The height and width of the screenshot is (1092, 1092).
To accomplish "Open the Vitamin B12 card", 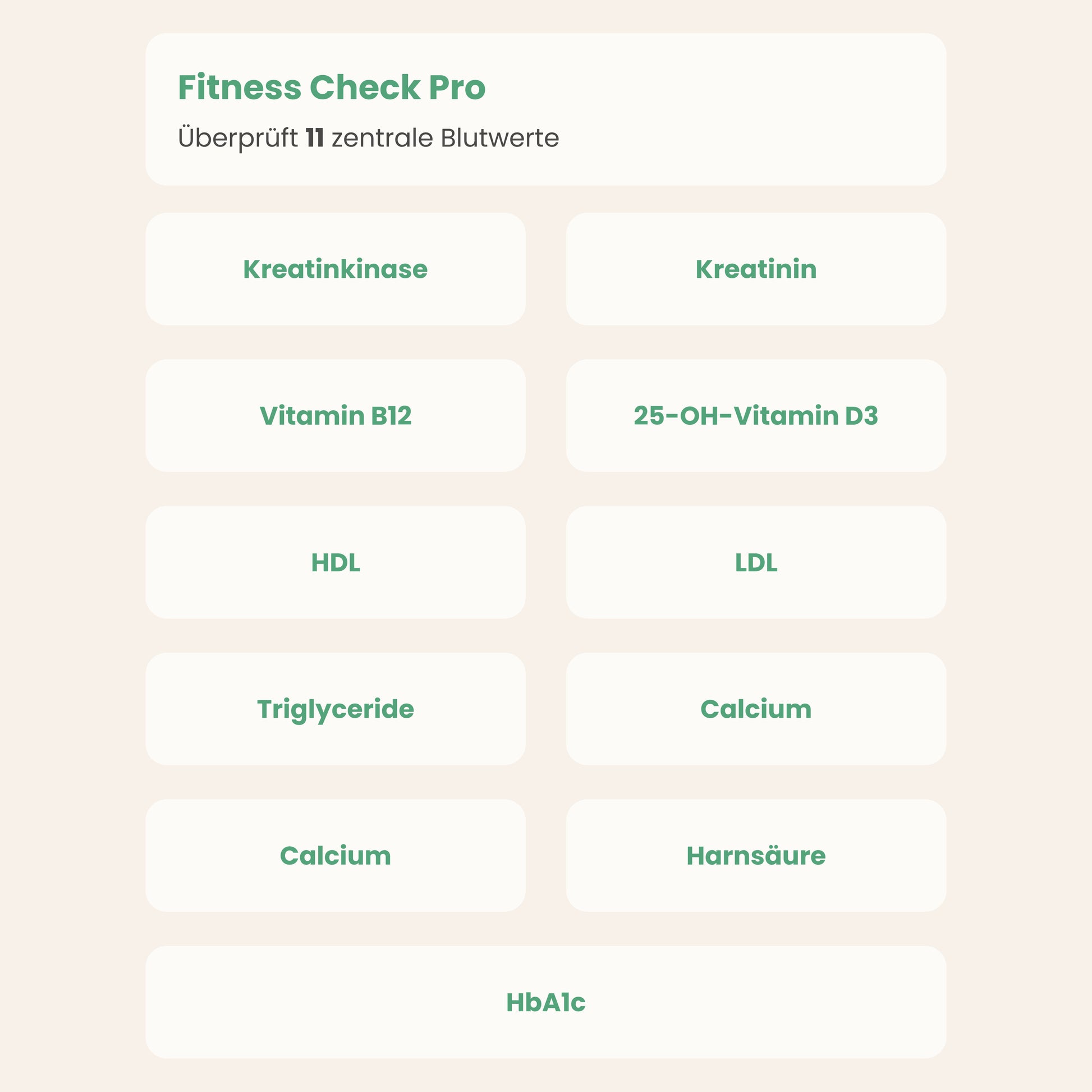I will pos(335,415).
